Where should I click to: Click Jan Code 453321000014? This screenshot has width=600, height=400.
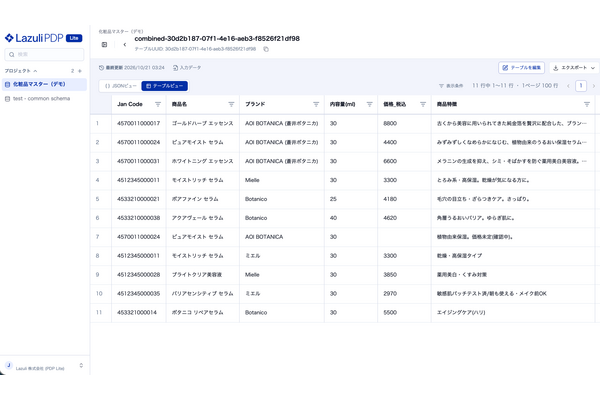point(137,312)
